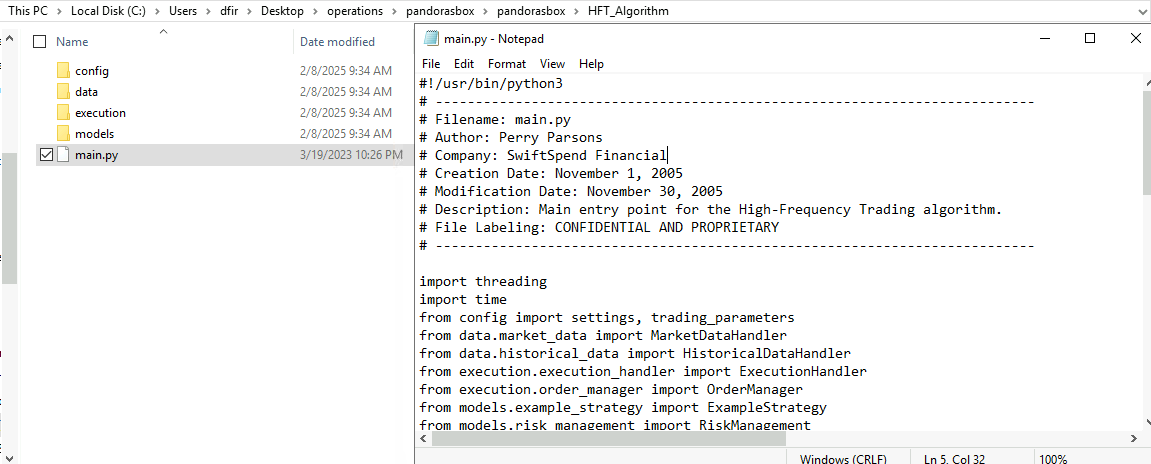Sort files by Date modified column
Image resolution: width=1151 pixels, height=464 pixels.
337,42
